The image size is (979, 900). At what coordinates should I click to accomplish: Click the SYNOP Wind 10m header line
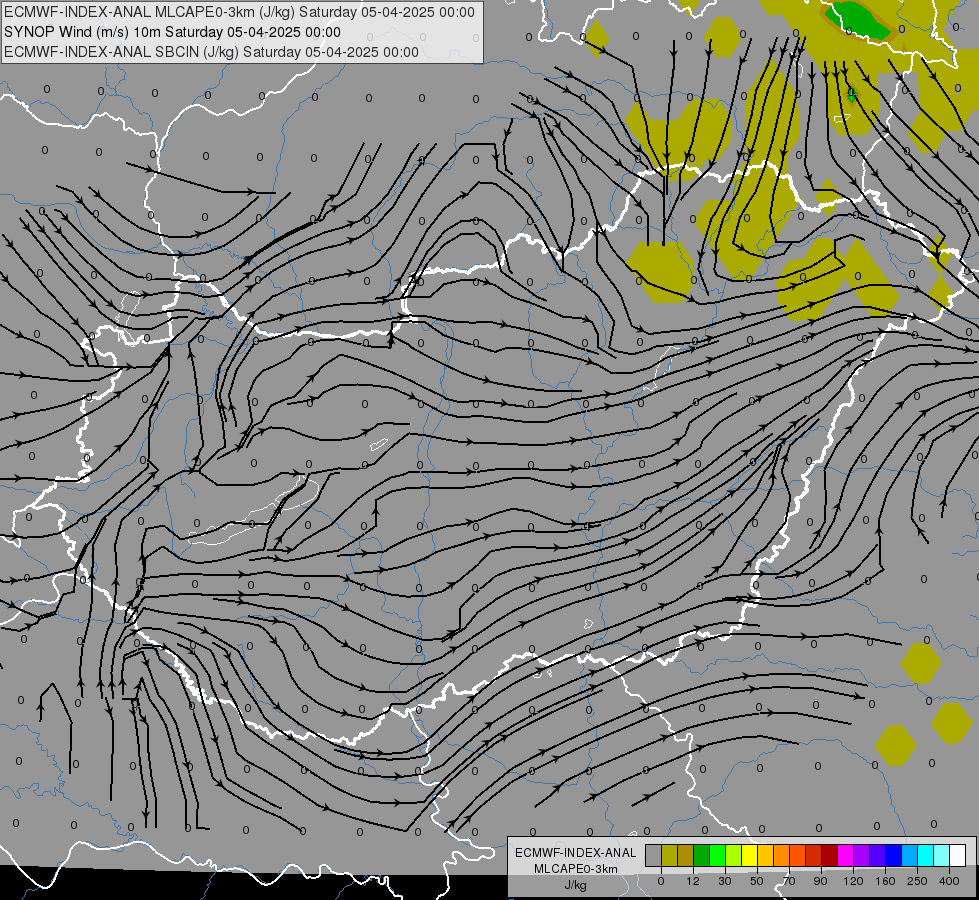tap(172, 32)
